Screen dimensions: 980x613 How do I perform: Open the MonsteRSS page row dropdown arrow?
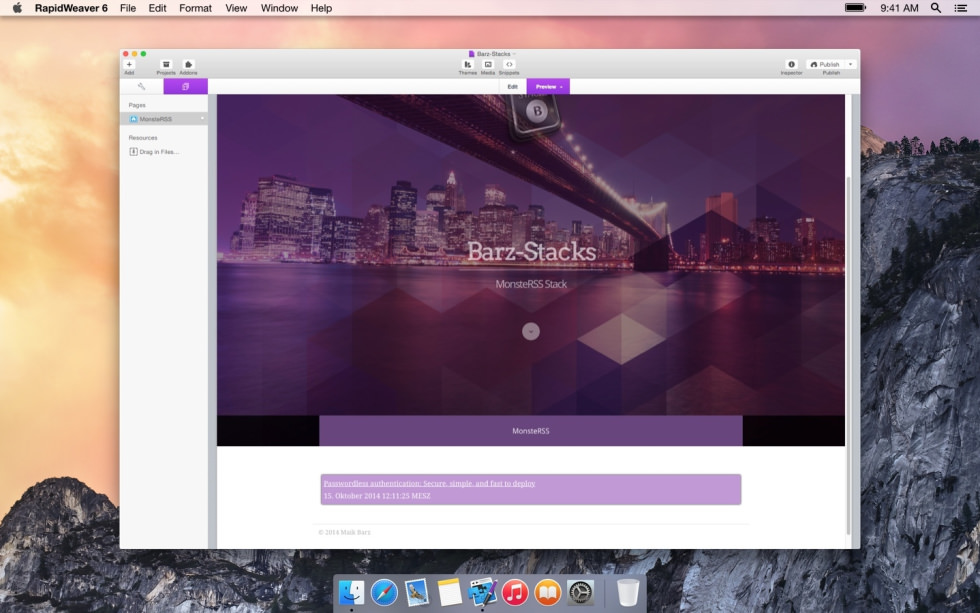(202, 119)
